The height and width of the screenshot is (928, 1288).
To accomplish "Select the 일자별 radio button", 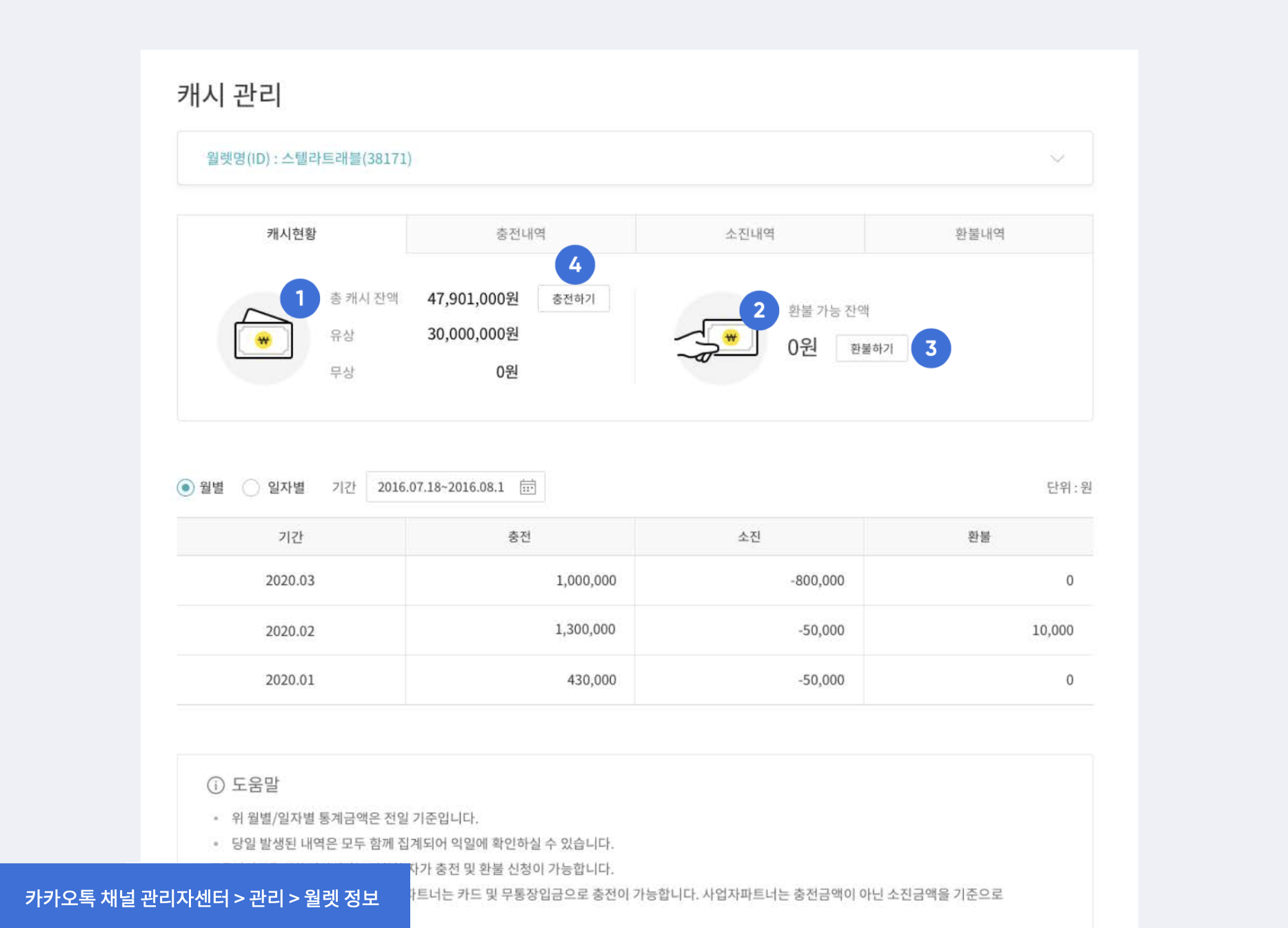I will (251, 487).
